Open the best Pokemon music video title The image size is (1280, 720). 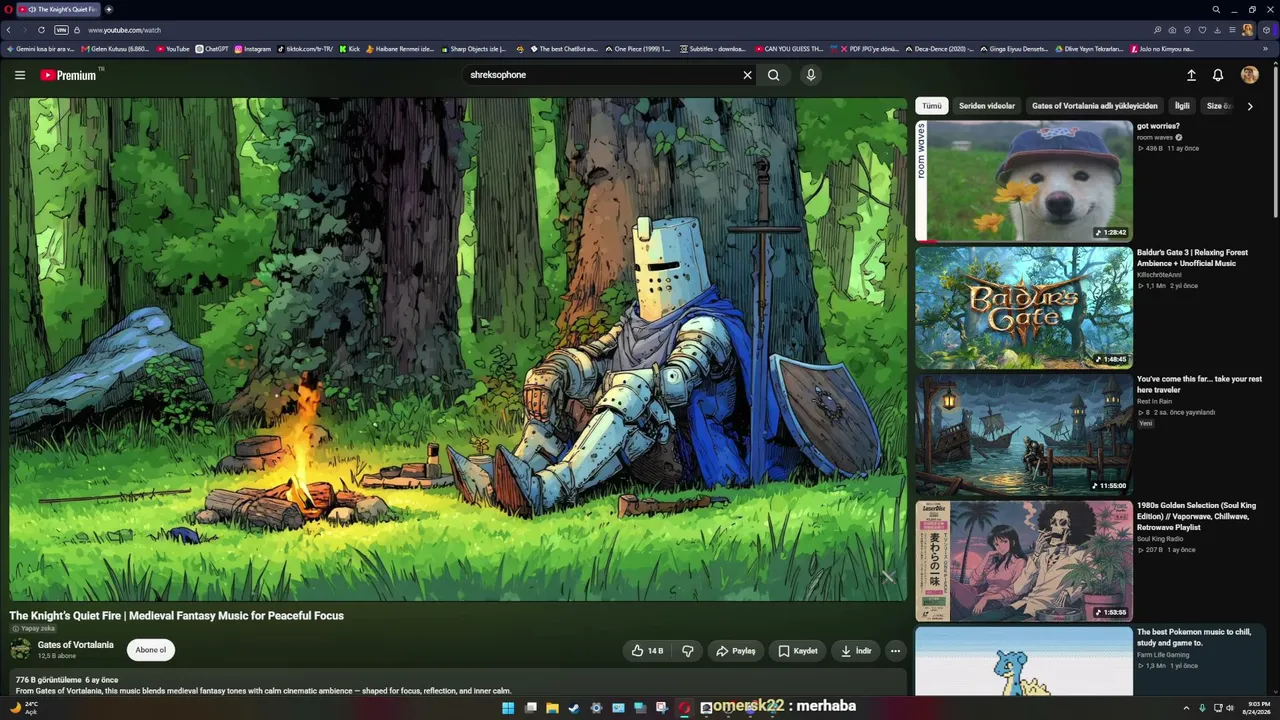(1194, 637)
